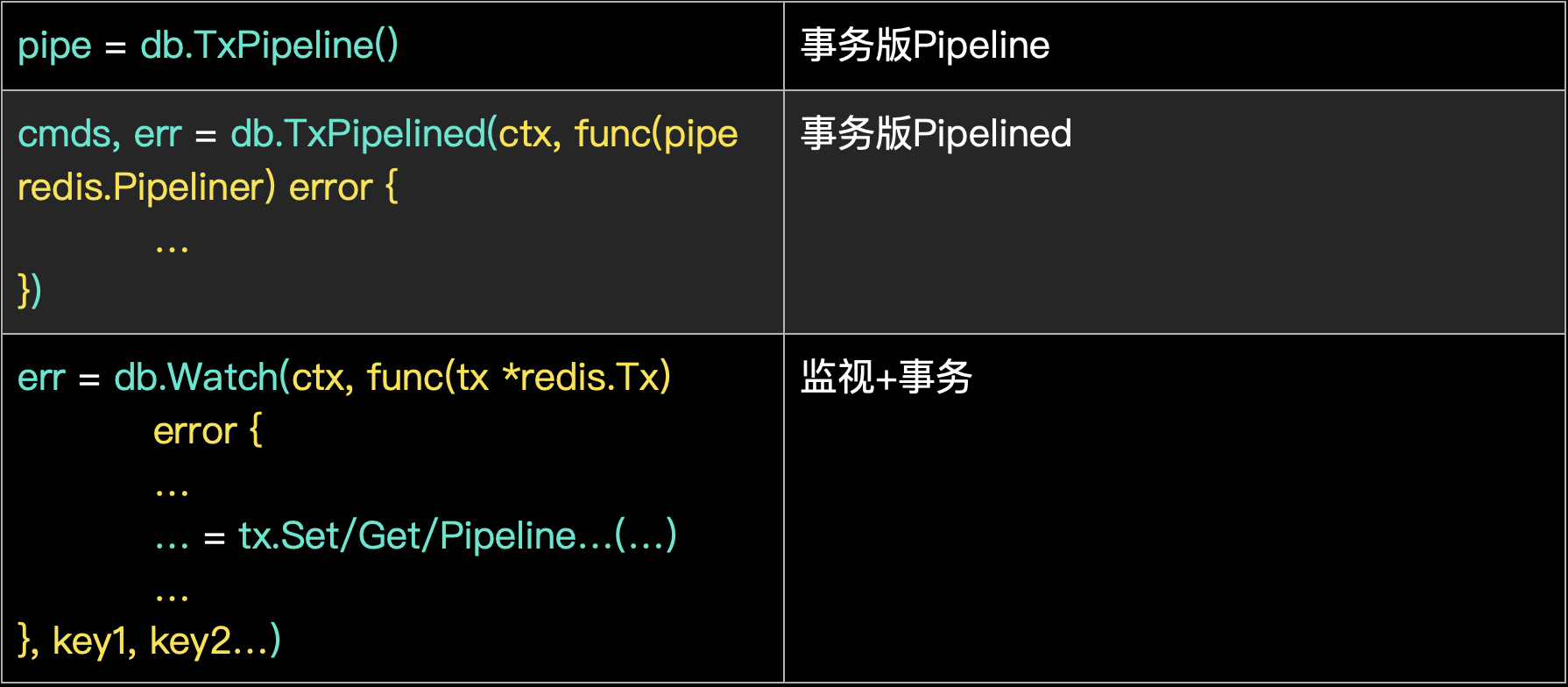
Task: Select the 事务版Pipelined description text
Action: [x=936, y=134]
